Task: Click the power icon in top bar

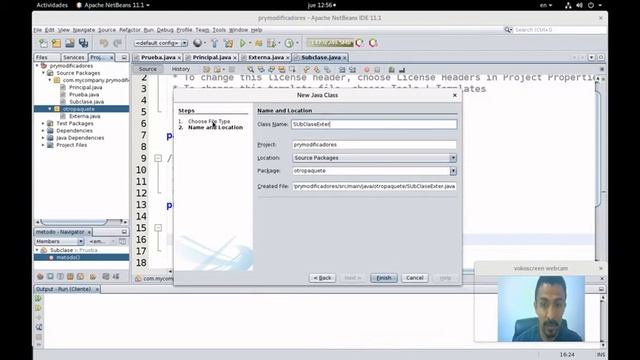Action: click(x=591, y=5)
